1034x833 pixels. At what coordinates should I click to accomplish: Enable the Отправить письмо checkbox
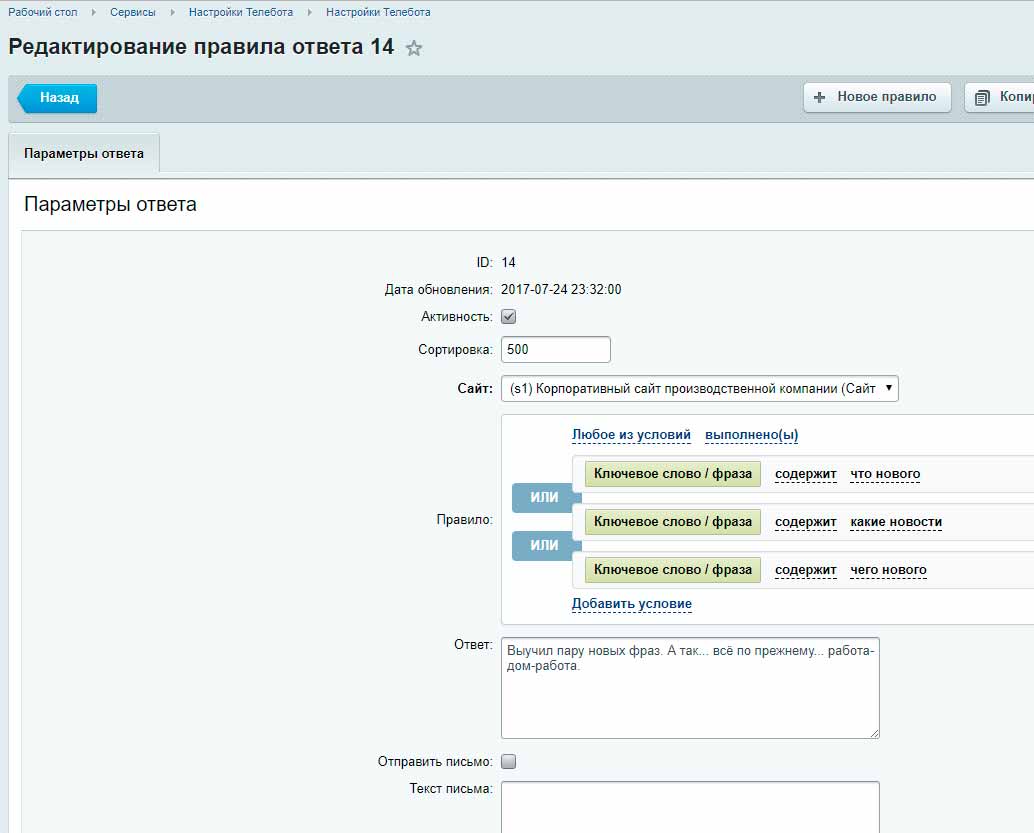pos(508,761)
